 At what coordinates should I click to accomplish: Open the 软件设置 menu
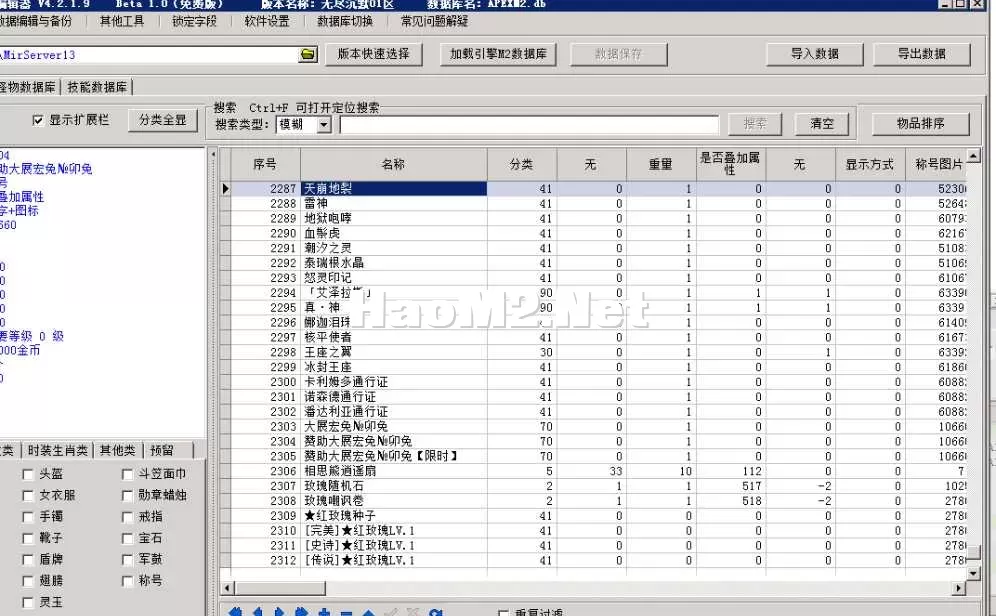(267, 21)
